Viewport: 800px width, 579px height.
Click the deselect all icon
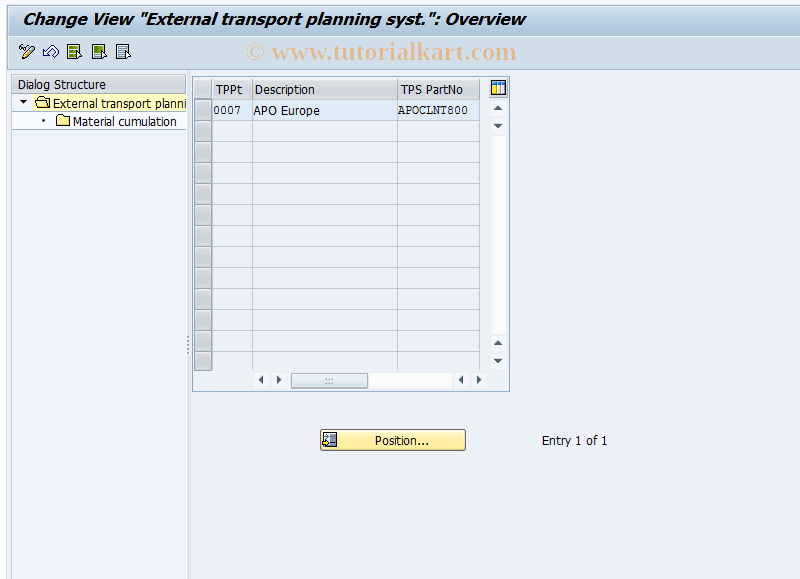tap(121, 51)
